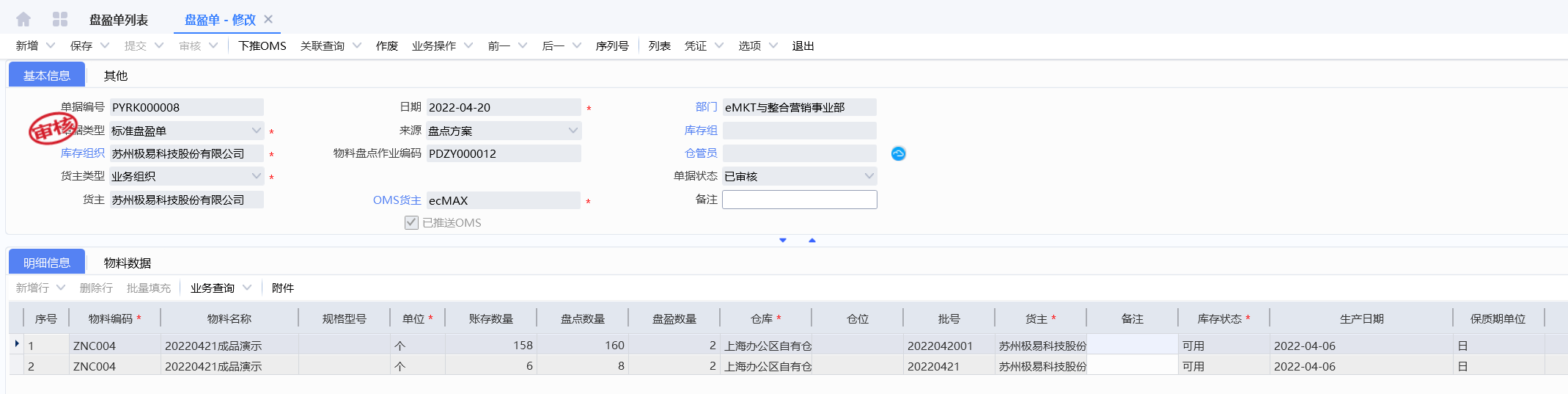1568x394 pixels.
Task: Open the 新增 dropdown arrow
Action: pyautogui.click(x=51, y=45)
